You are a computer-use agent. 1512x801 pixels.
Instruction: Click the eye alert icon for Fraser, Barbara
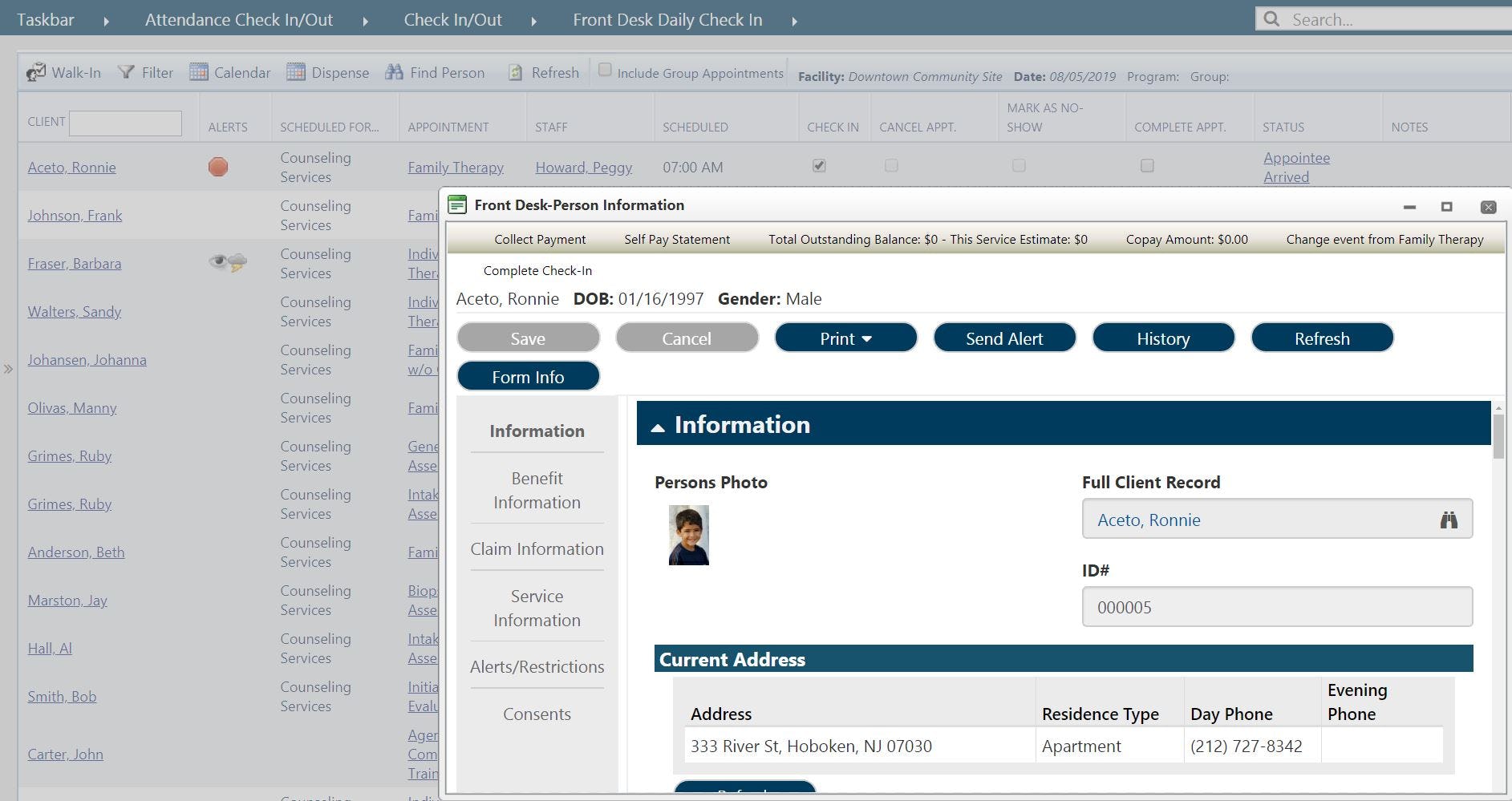(x=215, y=261)
